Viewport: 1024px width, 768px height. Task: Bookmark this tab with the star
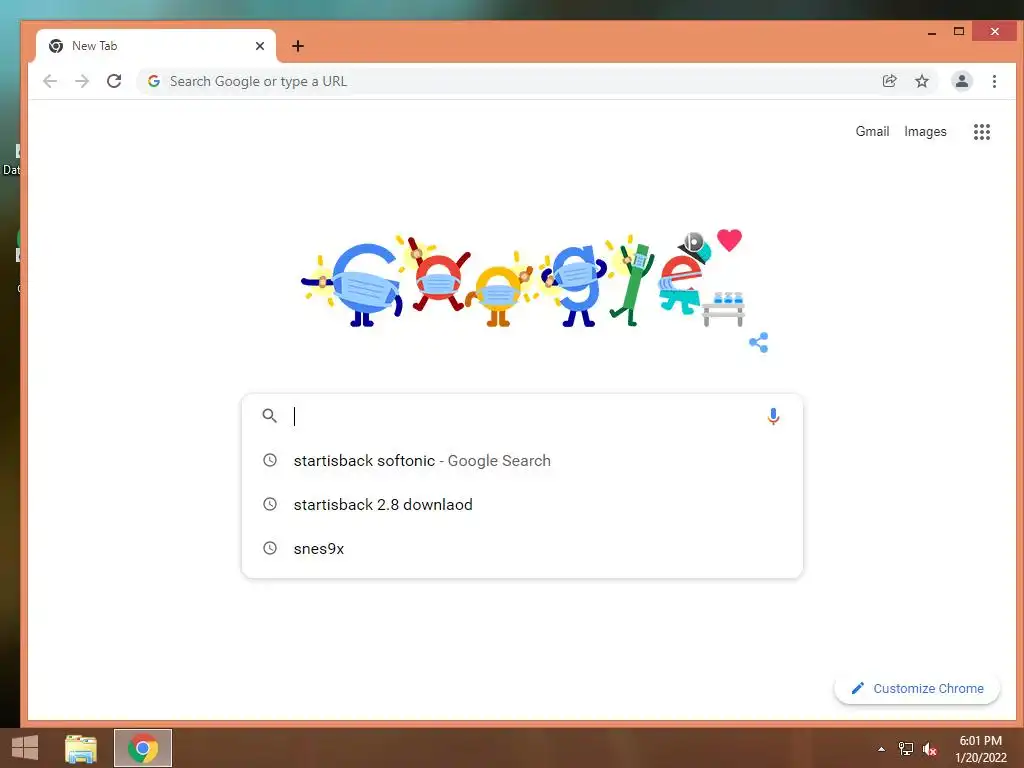pos(921,81)
